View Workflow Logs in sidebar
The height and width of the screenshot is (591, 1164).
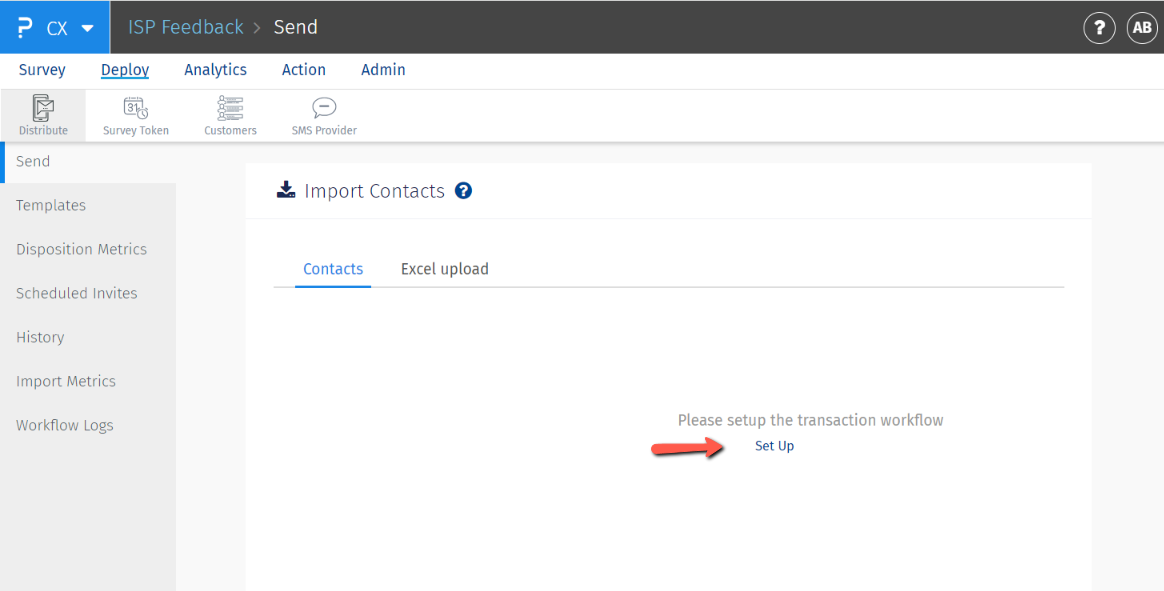(65, 425)
